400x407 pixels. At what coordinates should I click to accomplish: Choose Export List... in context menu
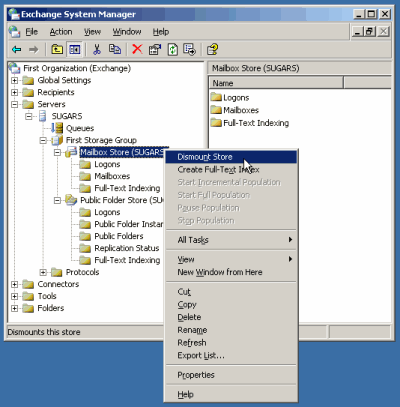[231, 355]
